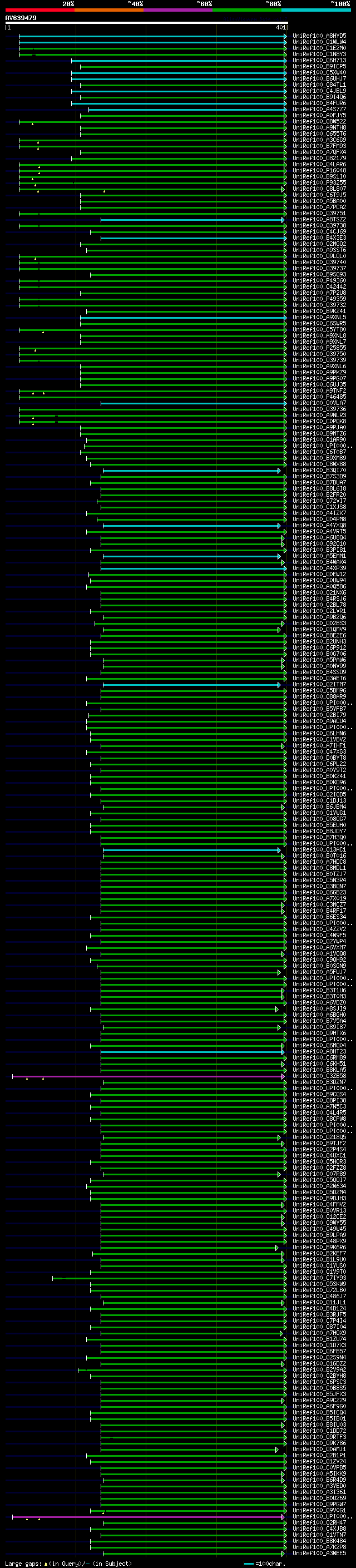Select hit label UniRef100_Q2B1P1

coord(319,1456)
